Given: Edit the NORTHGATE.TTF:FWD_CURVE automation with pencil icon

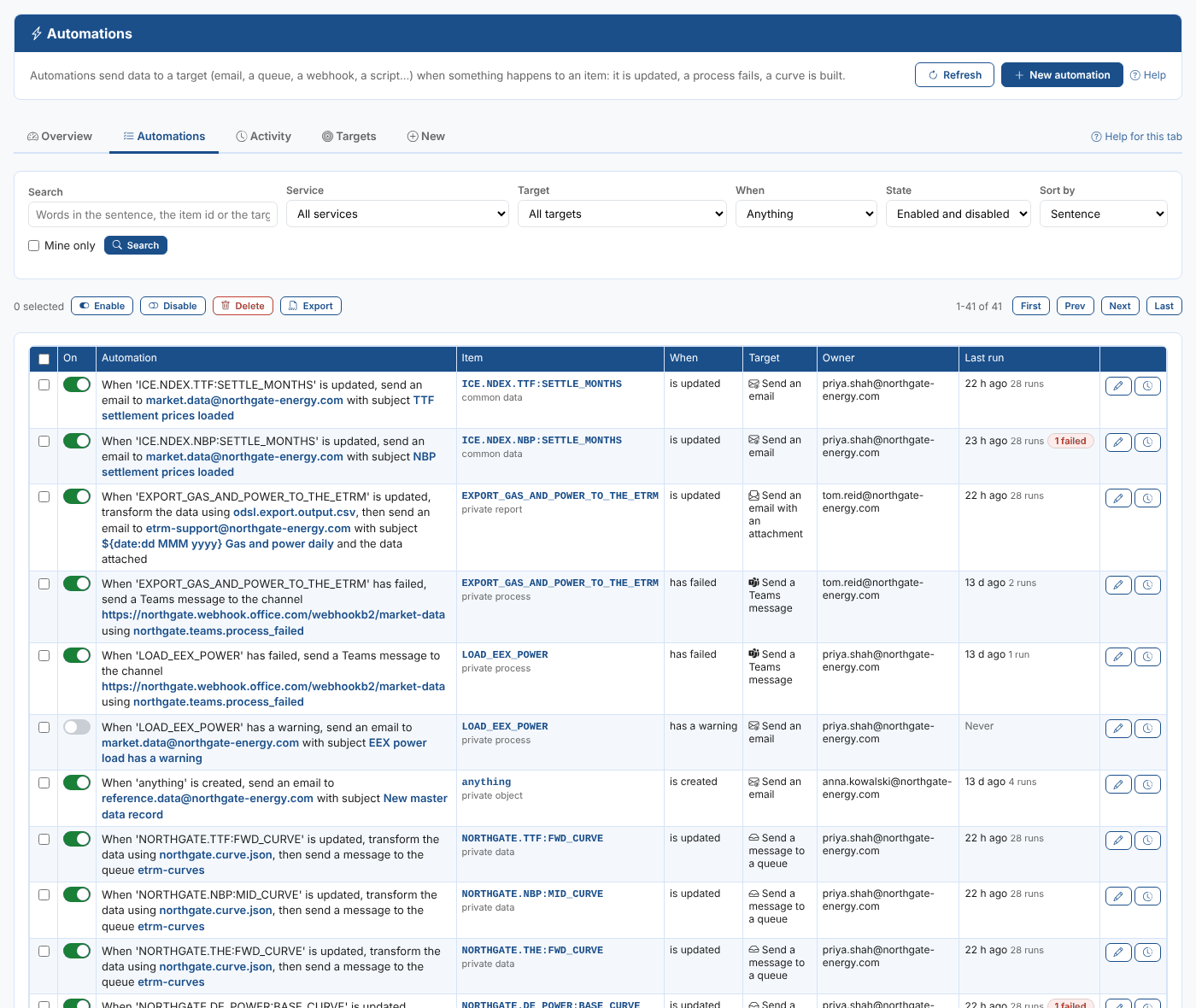Looking at the screenshot, I should coord(1118,841).
